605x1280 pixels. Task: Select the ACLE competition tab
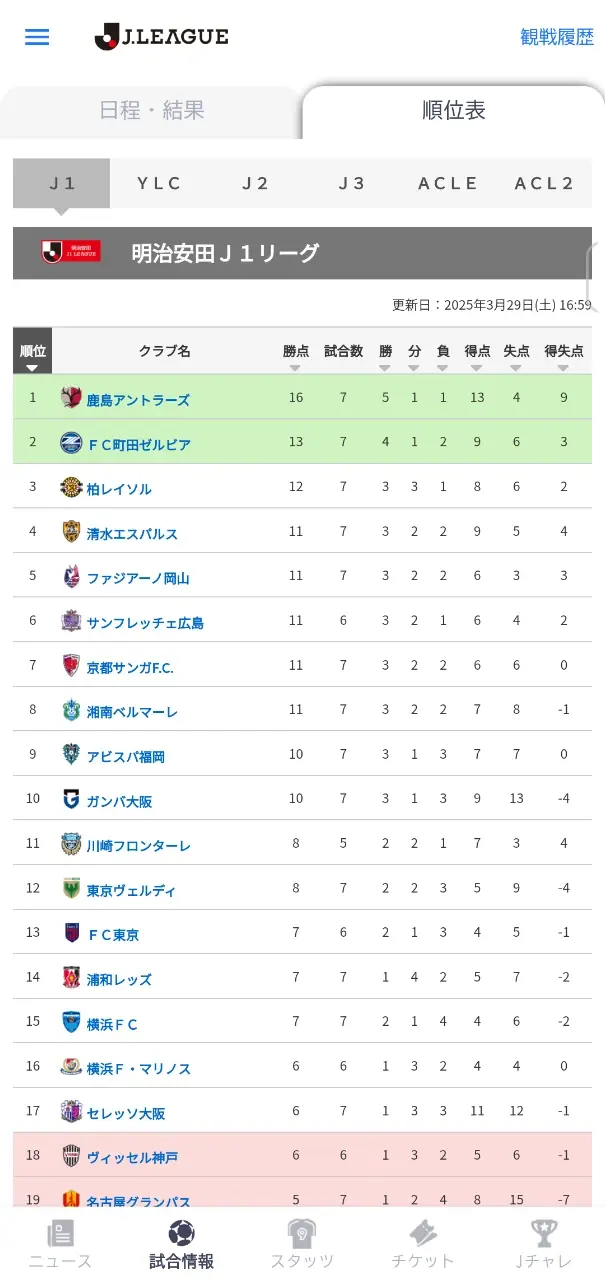pos(448,183)
